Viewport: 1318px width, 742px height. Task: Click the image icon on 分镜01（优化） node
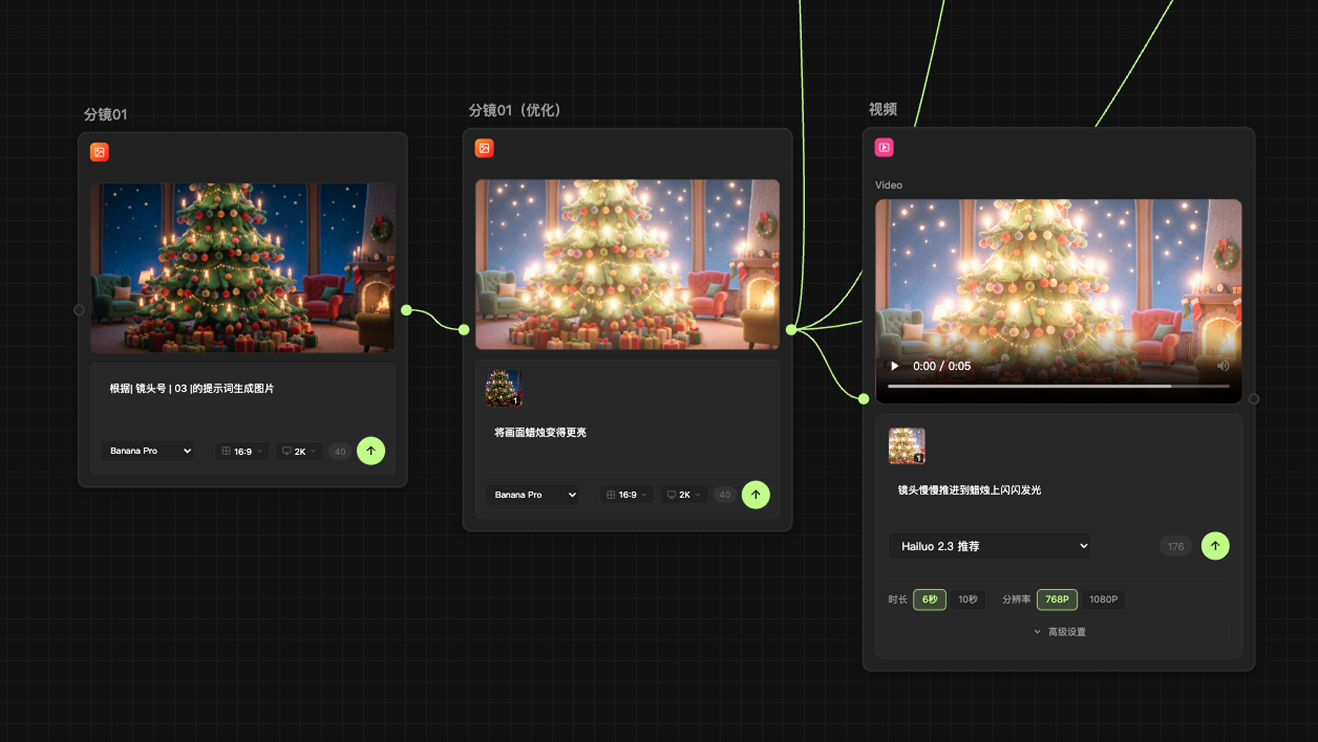(x=484, y=148)
